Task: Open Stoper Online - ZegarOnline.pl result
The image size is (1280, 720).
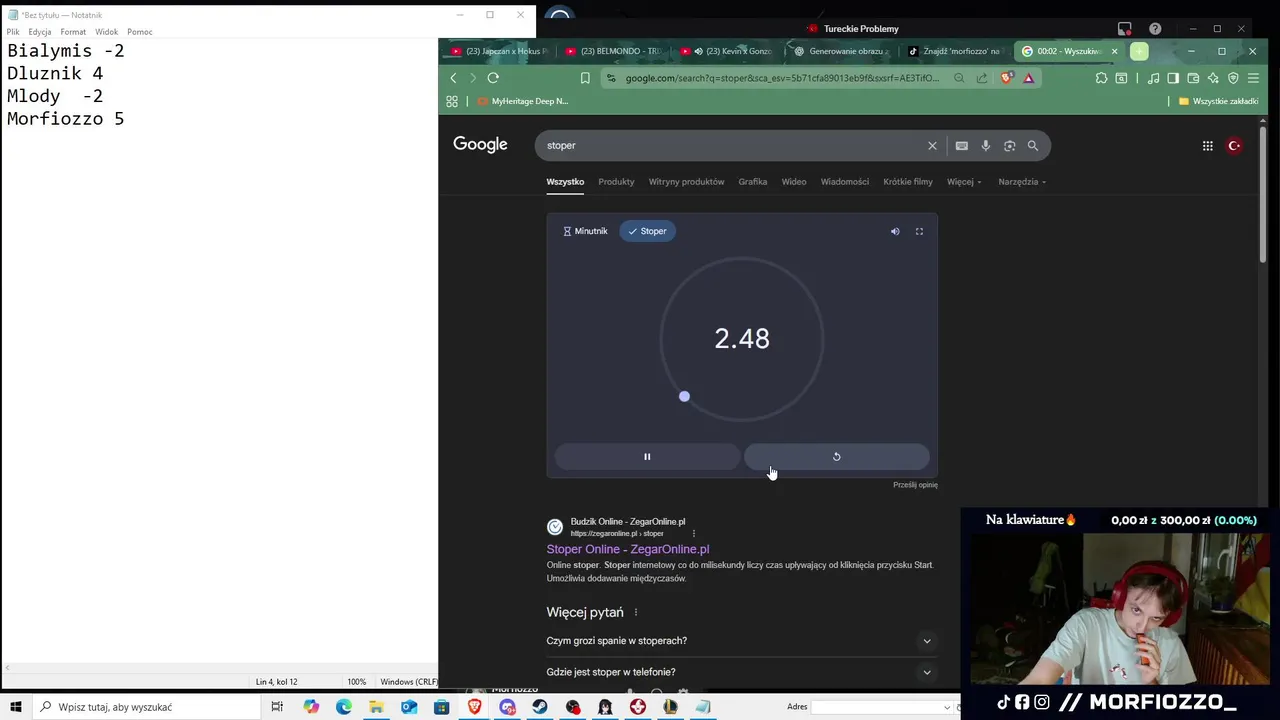Action: (x=627, y=549)
